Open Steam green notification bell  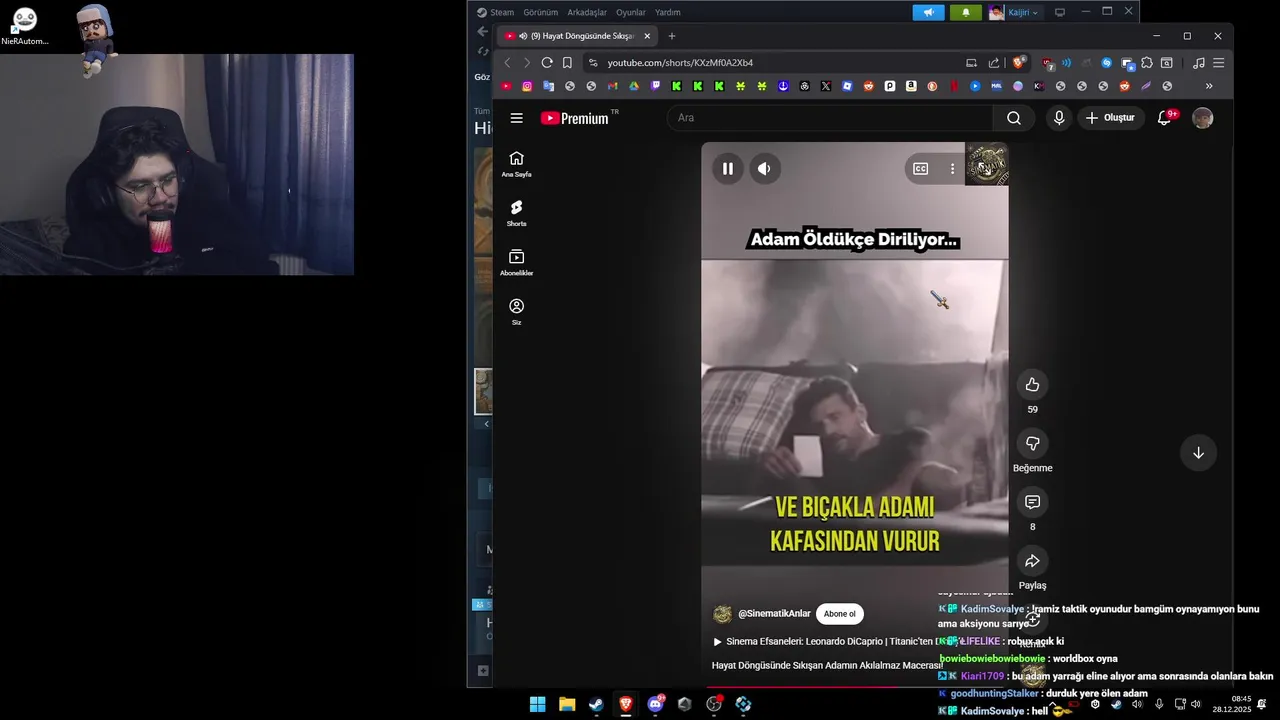tap(965, 12)
